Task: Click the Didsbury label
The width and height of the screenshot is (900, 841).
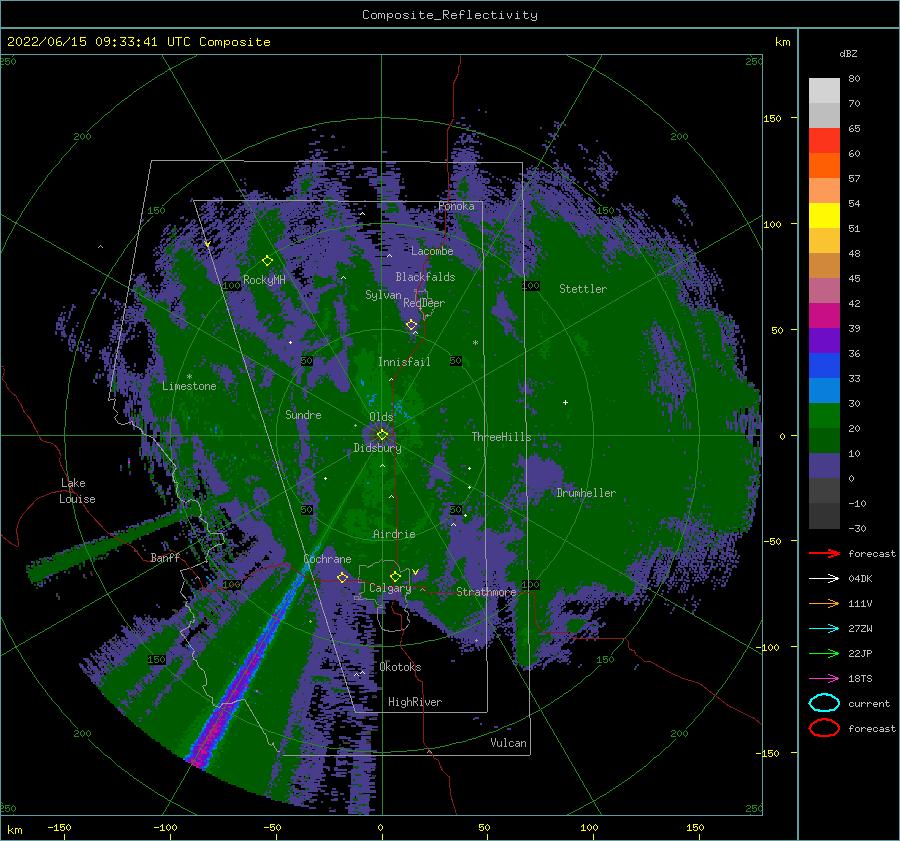Action: 377,448
